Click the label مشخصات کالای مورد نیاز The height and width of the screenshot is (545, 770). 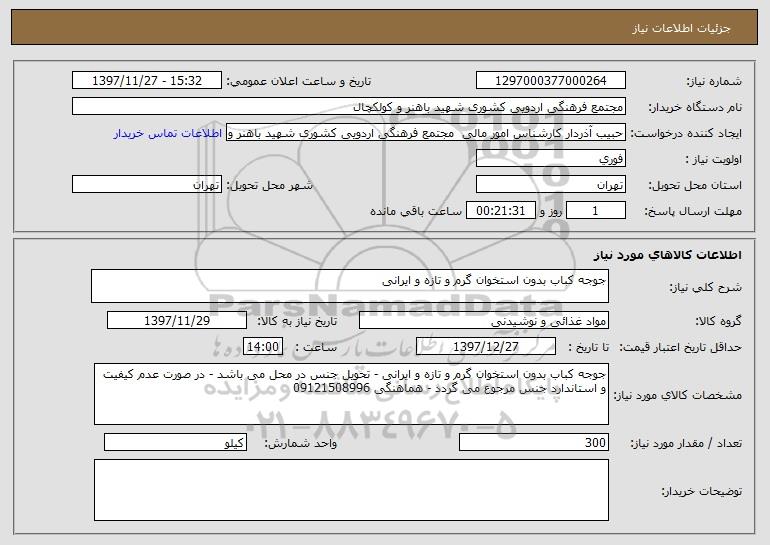pos(679,395)
